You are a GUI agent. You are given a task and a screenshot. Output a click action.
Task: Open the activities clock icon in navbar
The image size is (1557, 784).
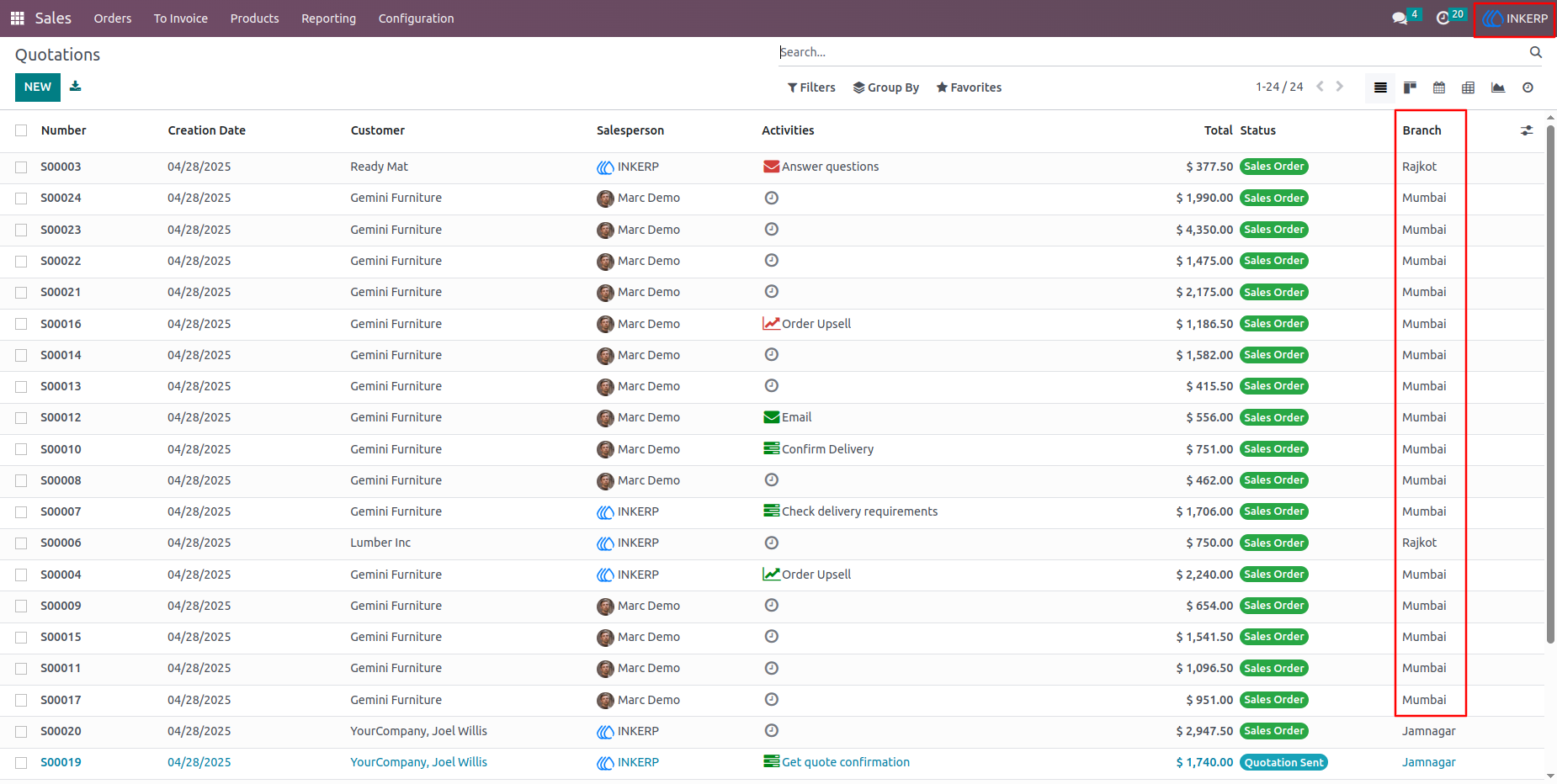click(1443, 19)
